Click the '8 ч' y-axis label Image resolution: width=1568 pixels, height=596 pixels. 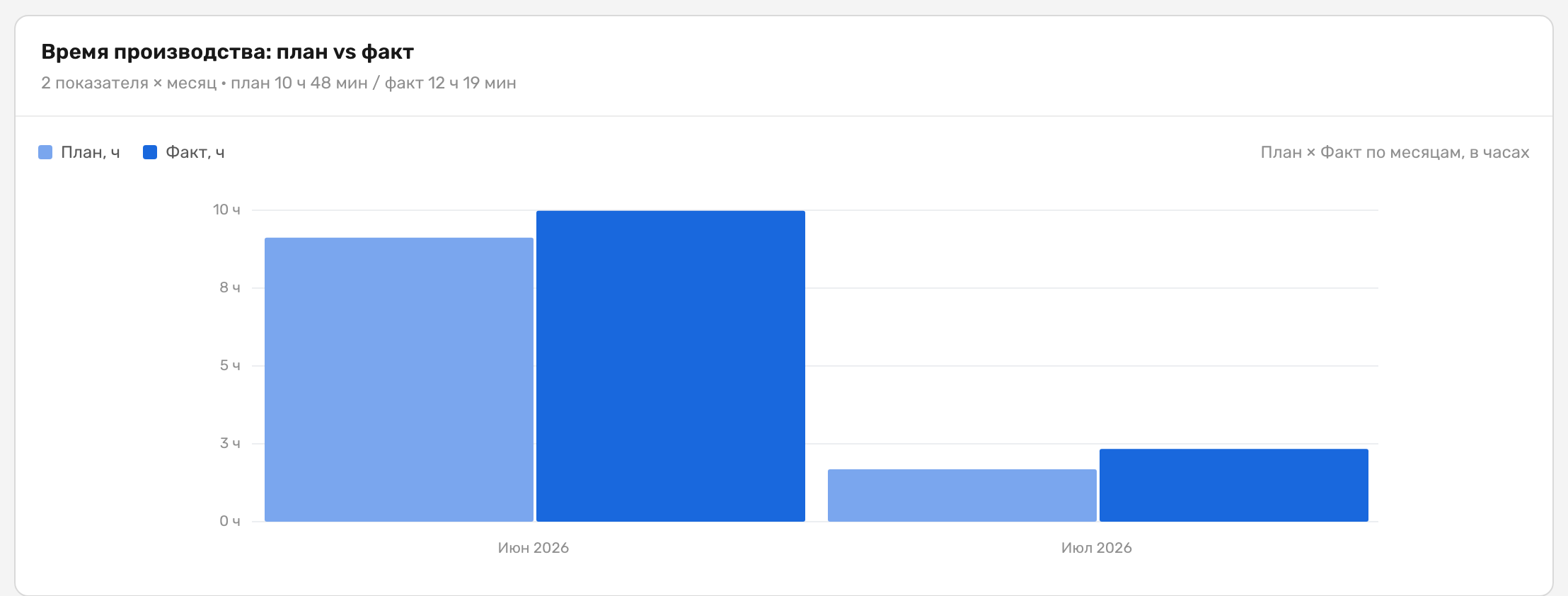click(230, 287)
